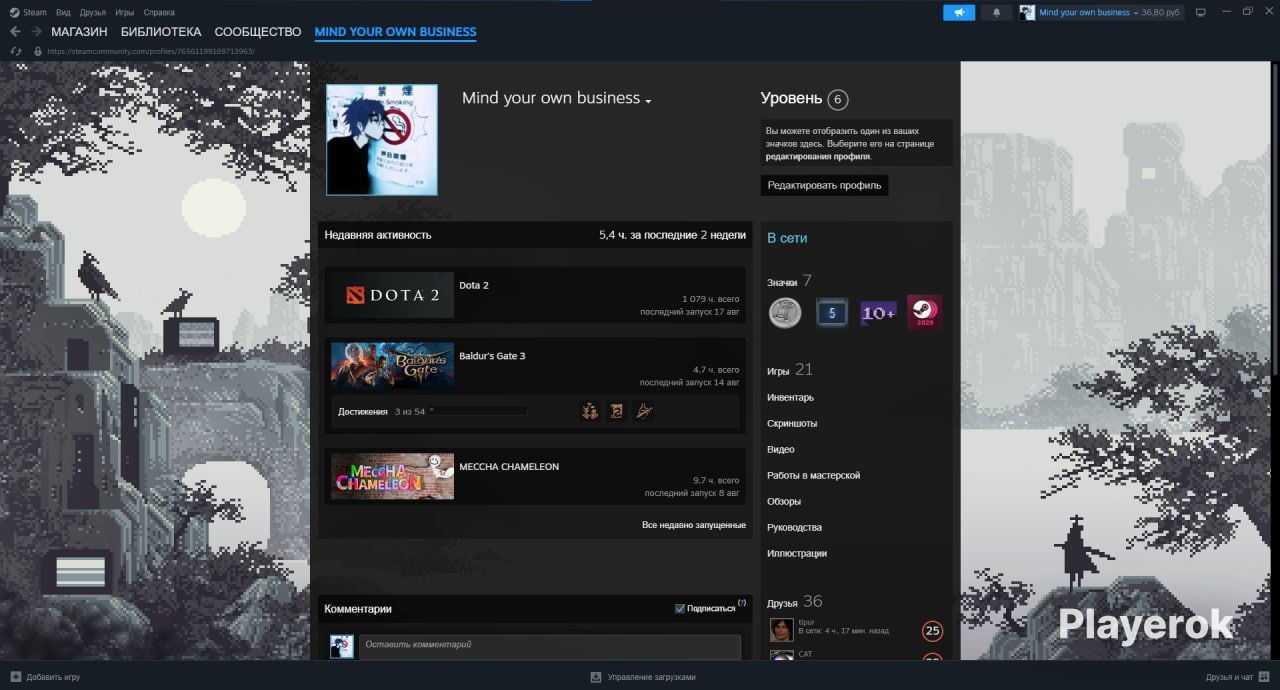Click the MECCHA CHAMELEON title text

509,467
